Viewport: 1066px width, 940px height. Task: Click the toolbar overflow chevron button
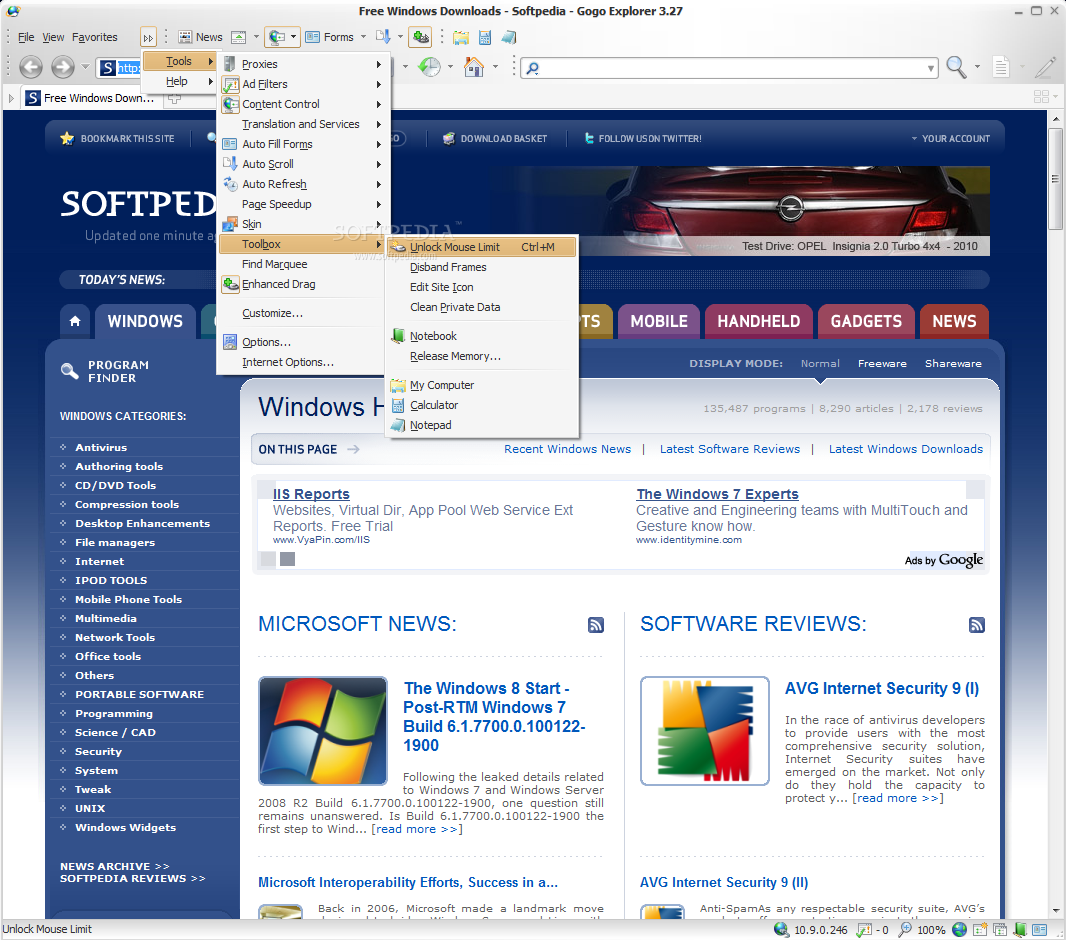148,37
